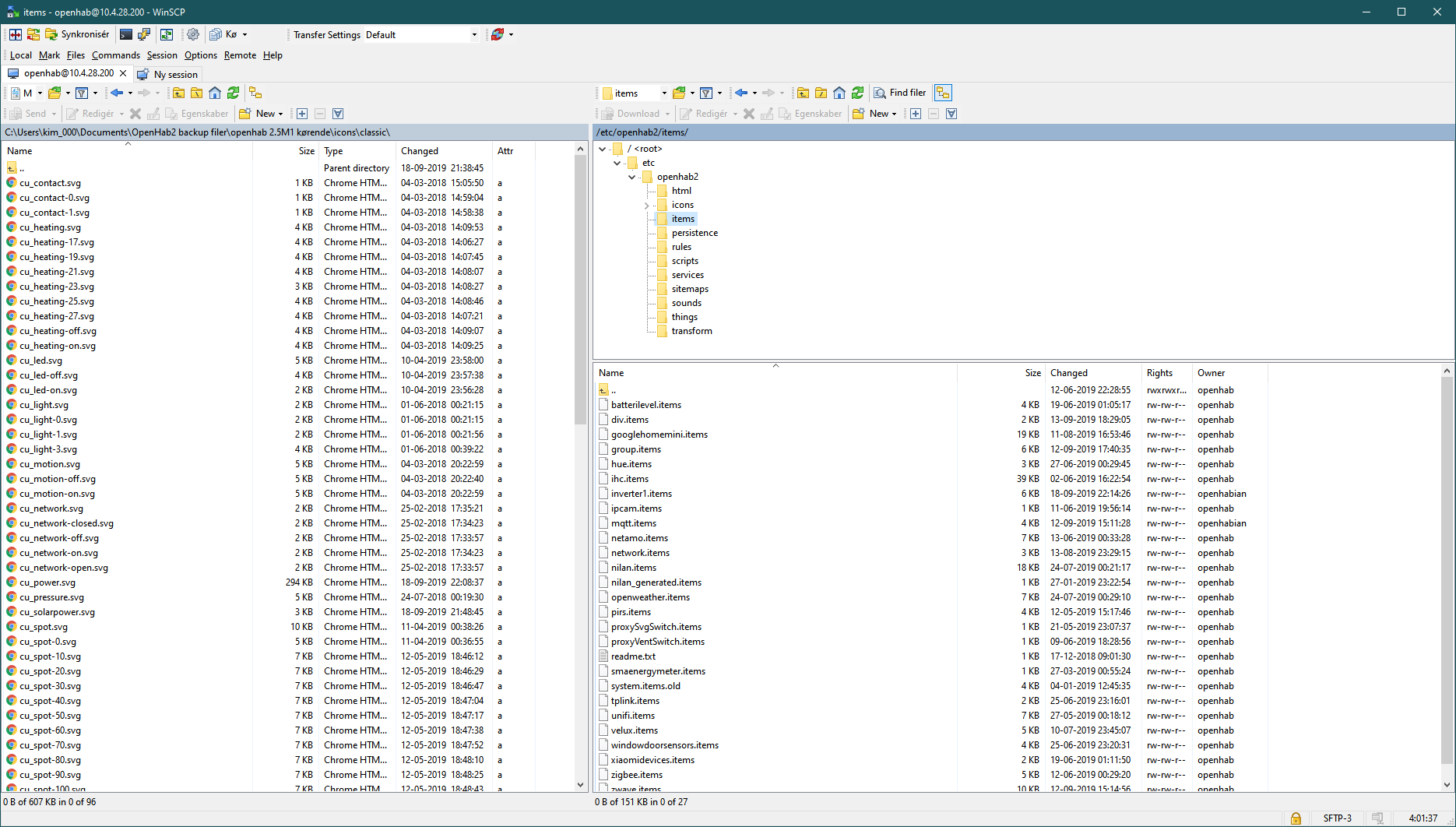
Task: Toggle the local directory tree view
Action: (x=255, y=93)
